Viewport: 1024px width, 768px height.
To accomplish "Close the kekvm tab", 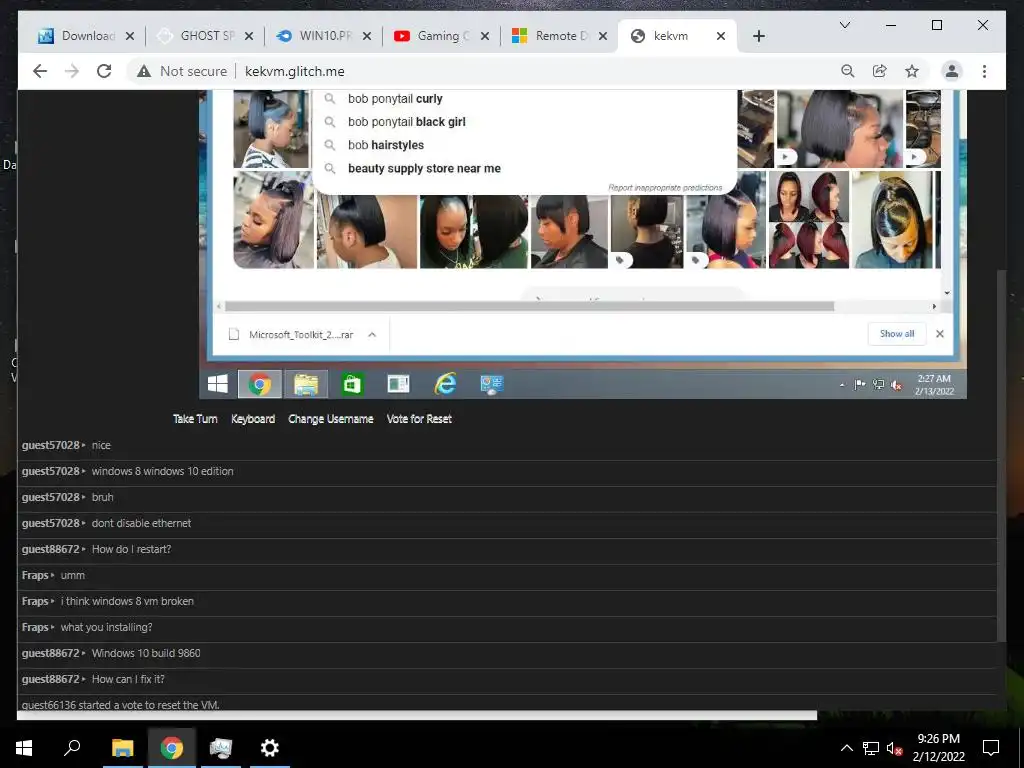I will [x=720, y=36].
